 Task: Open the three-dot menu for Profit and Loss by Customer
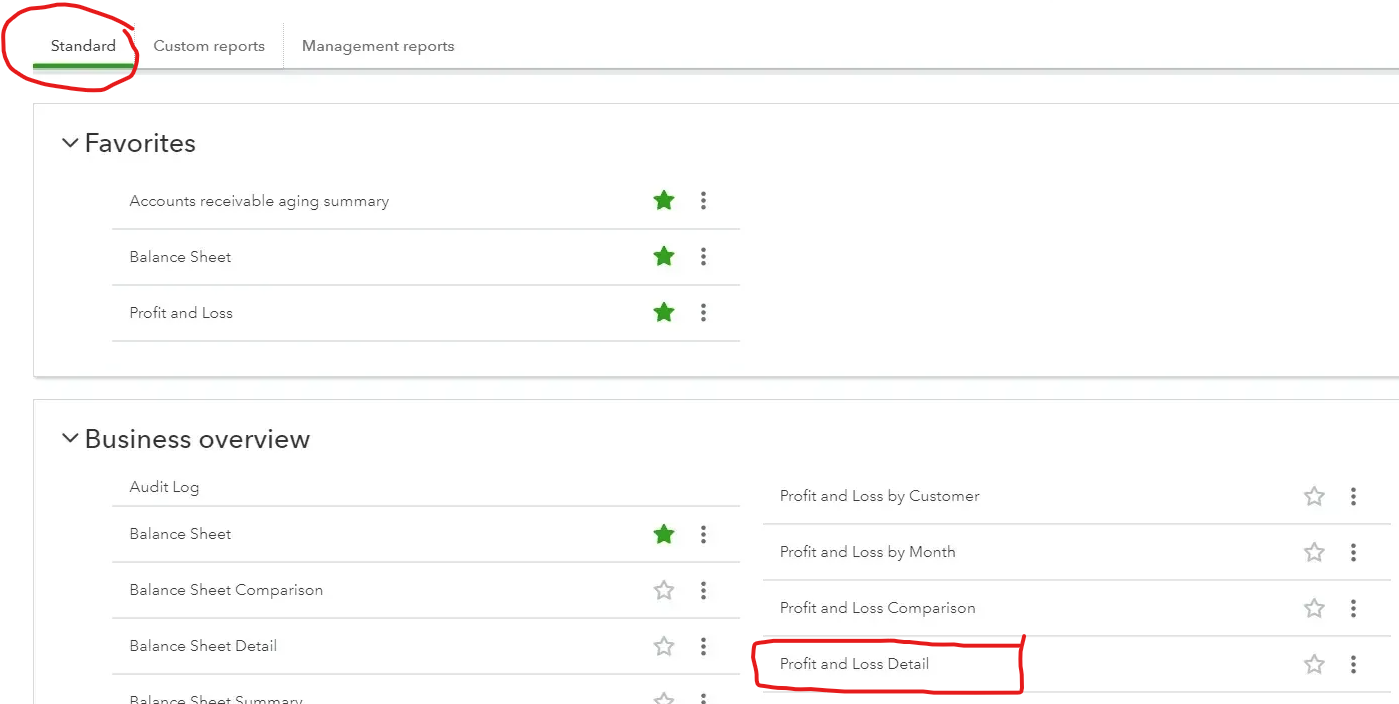click(x=1353, y=496)
